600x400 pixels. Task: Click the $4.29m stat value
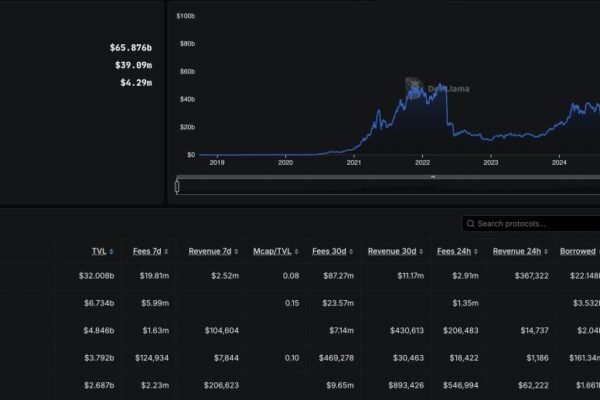click(x=136, y=83)
